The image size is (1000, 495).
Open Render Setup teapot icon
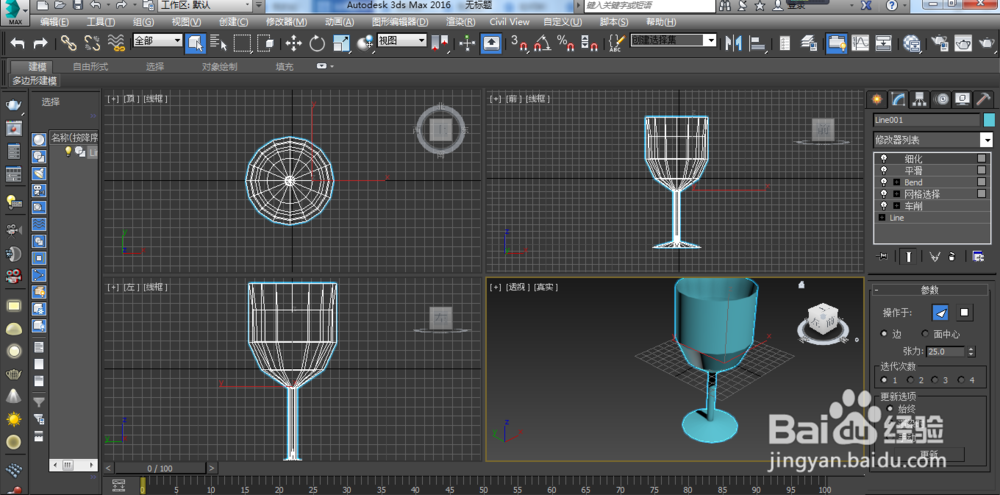click(940, 43)
